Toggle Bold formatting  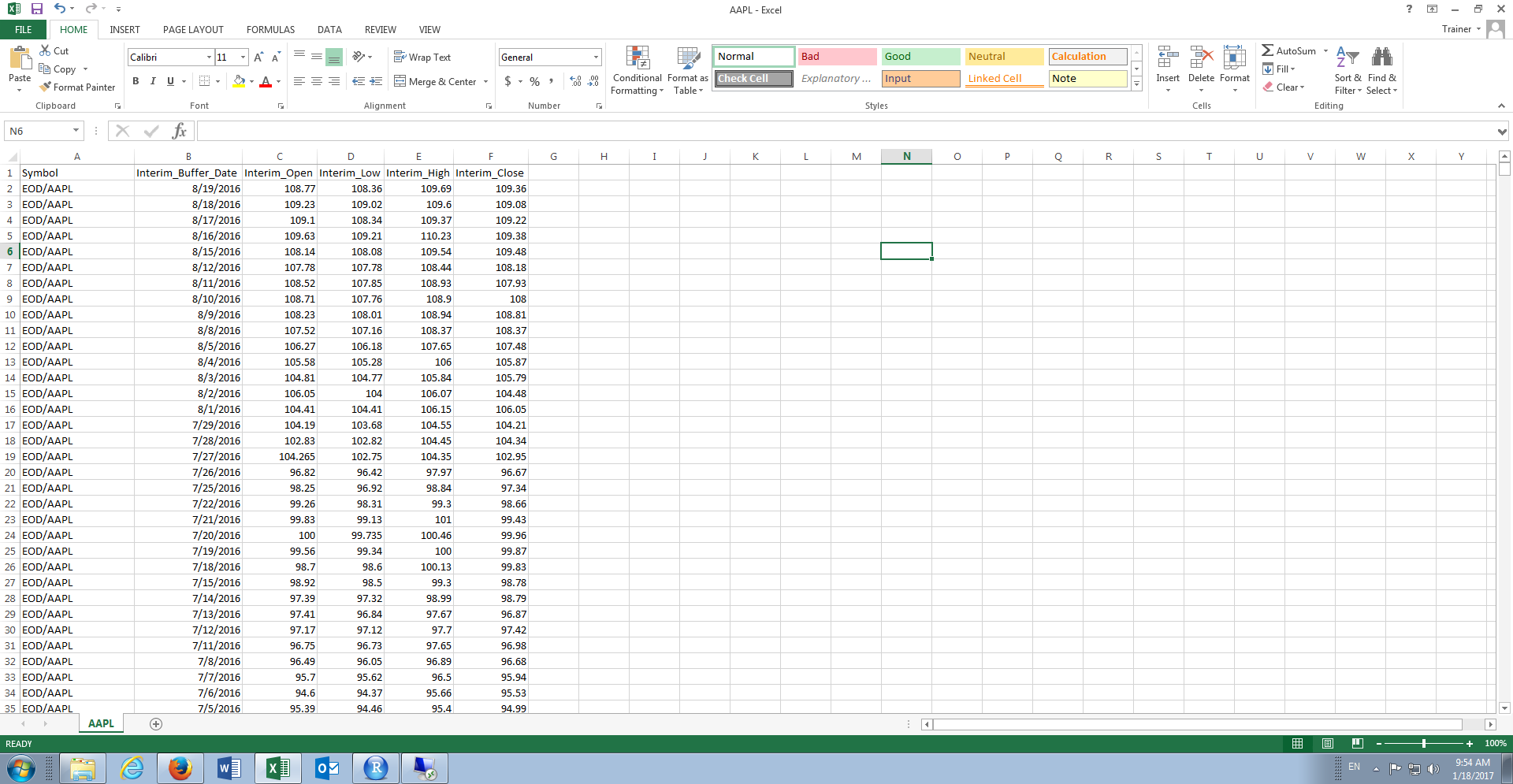[x=136, y=81]
